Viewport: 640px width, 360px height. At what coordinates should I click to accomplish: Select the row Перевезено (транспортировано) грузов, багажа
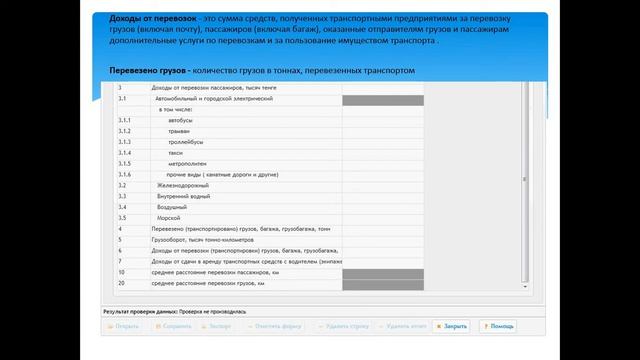tap(241, 229)
